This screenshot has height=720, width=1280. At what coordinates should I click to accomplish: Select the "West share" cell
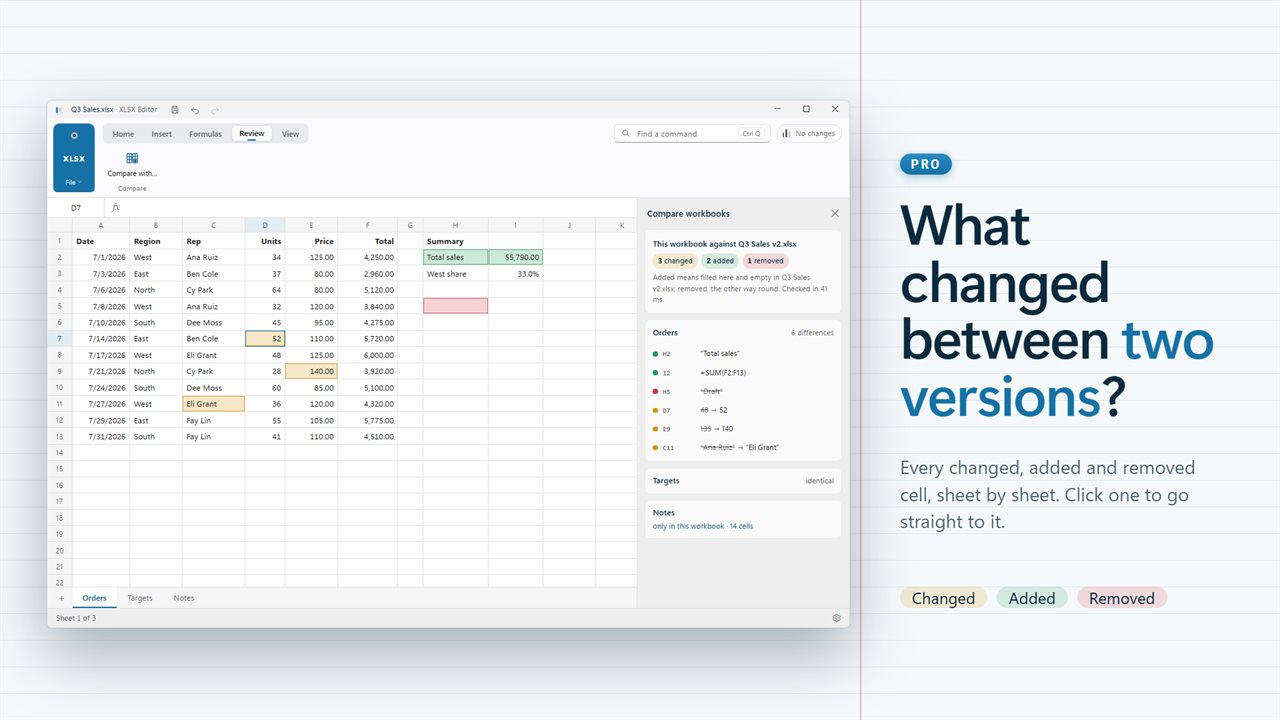(x=456, y=274)
